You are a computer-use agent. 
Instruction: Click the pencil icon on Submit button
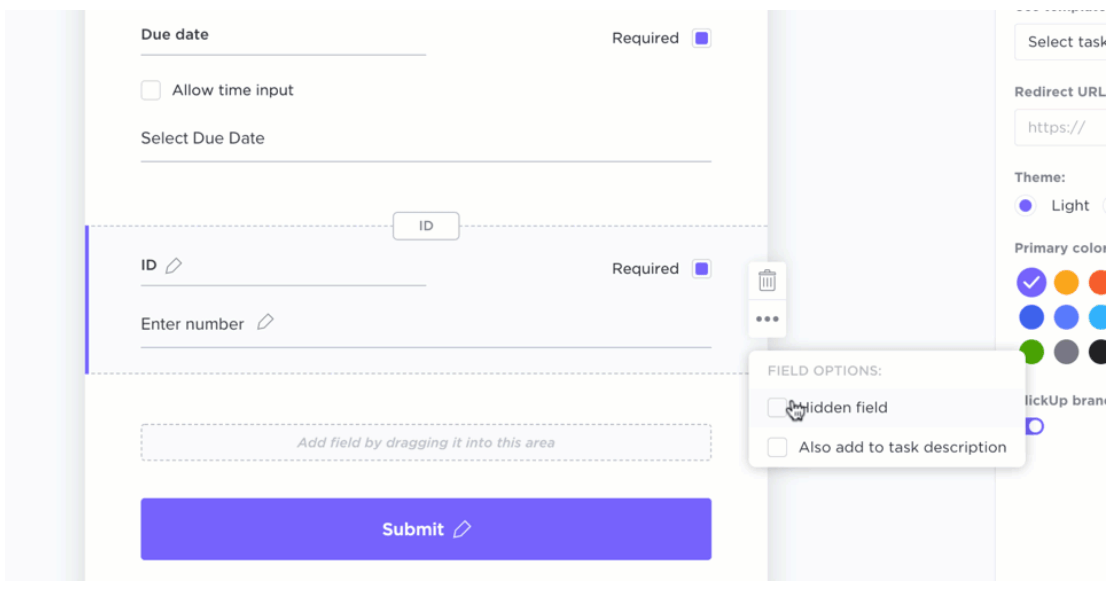tap(462, 529)
